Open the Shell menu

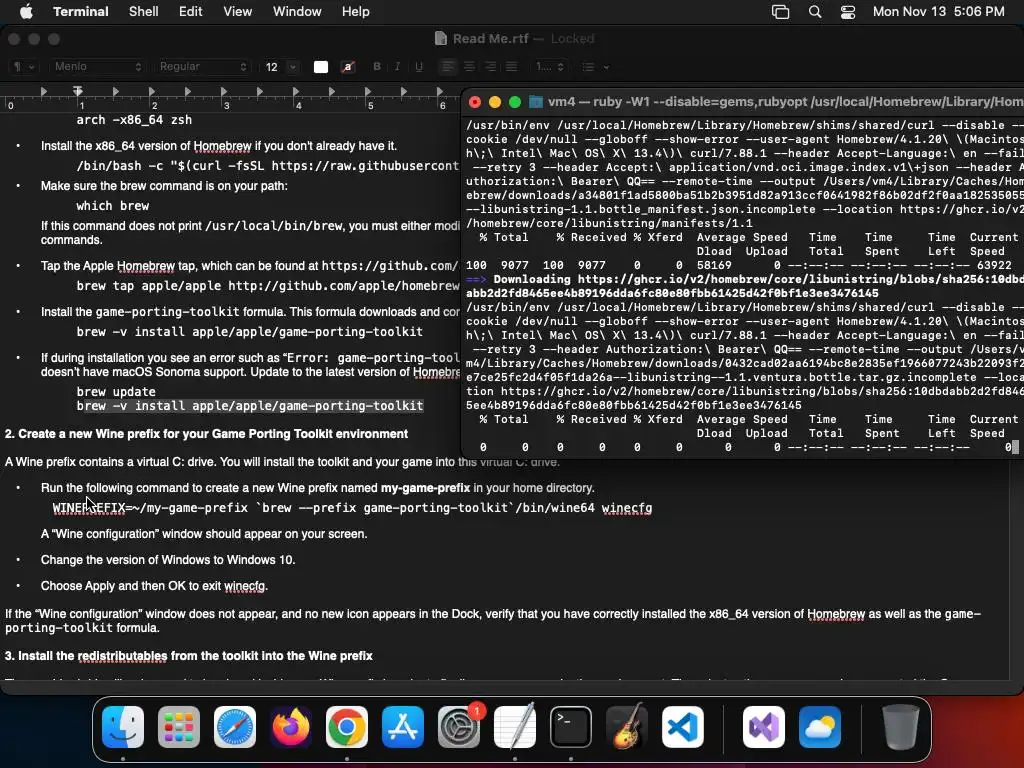click(x=144, y=11)
